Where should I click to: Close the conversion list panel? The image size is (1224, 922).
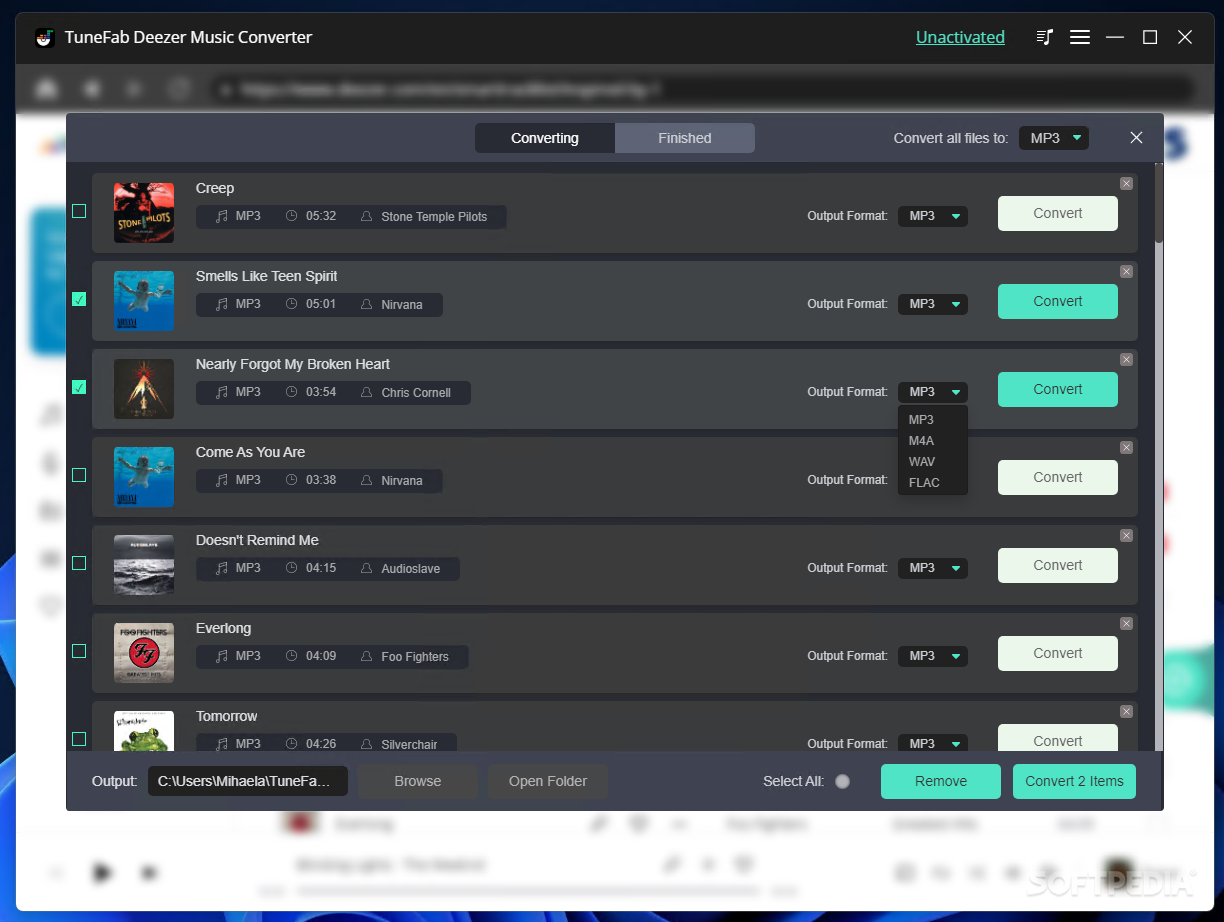[x=1136, y=138]
